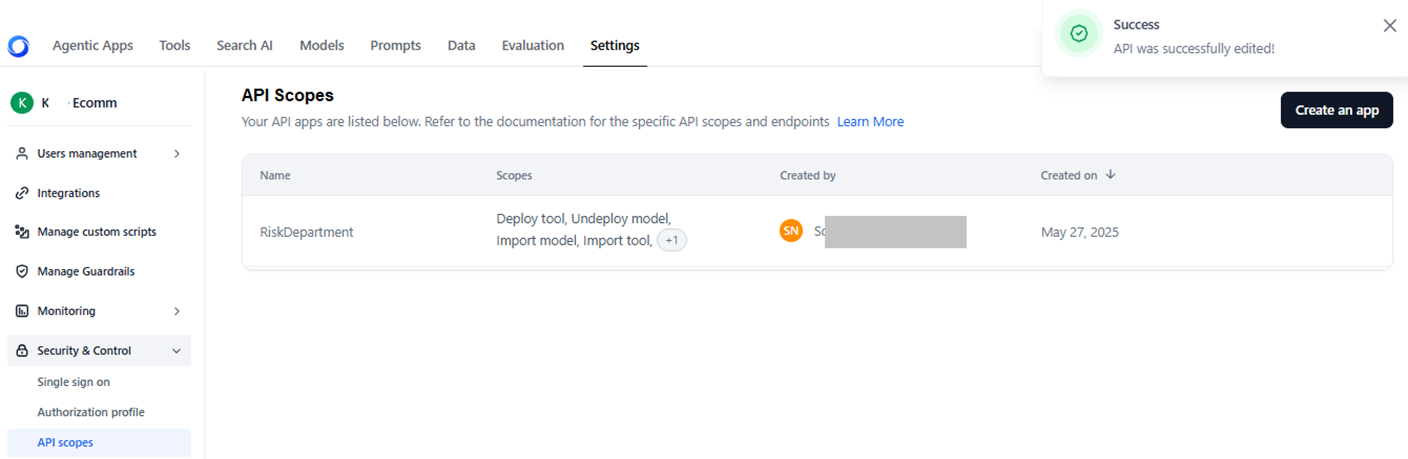Click the orange SN user avatar
This screenshot has height=459, width=1408.
[x=791, y=231]
